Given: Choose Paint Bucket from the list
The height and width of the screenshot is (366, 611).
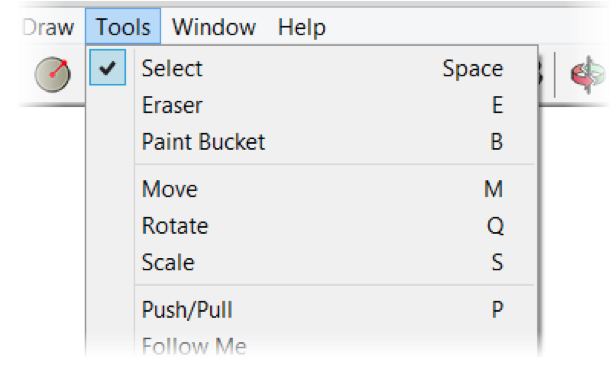Looking at the screenshot, I should [312, 141].
